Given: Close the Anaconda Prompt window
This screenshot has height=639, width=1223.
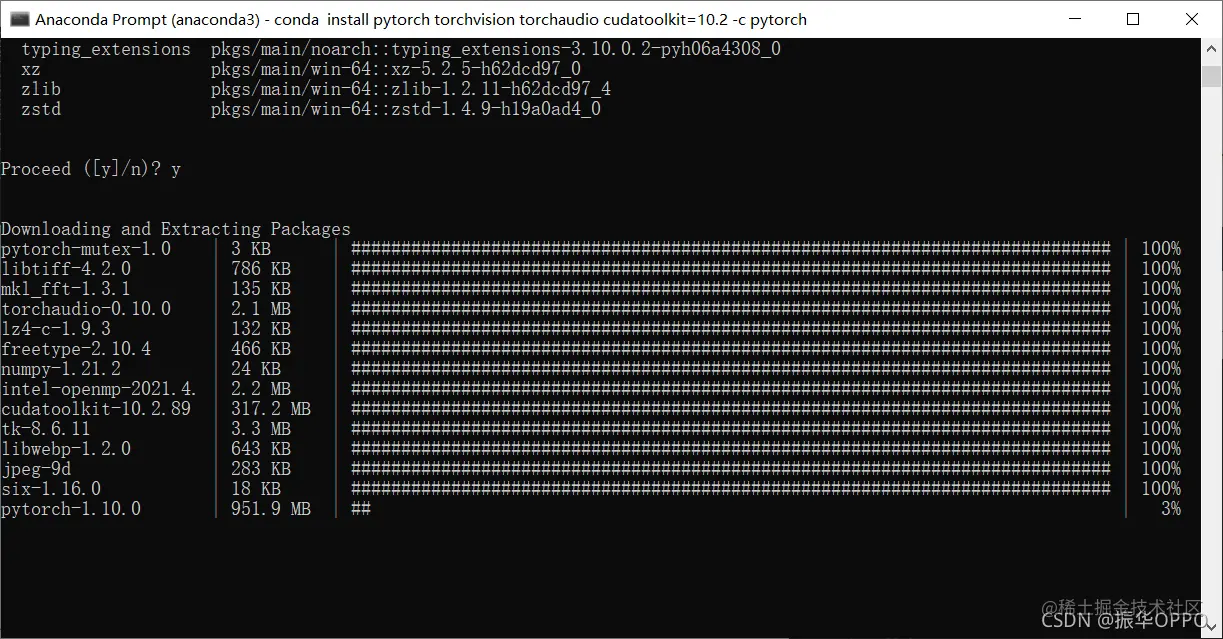Looking at the screenshot, I should coord(1192,19).
